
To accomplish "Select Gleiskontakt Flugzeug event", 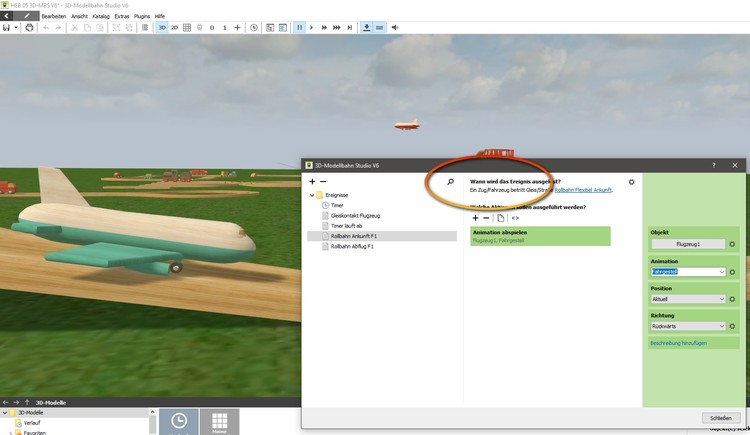I will [x=355, y=216].
